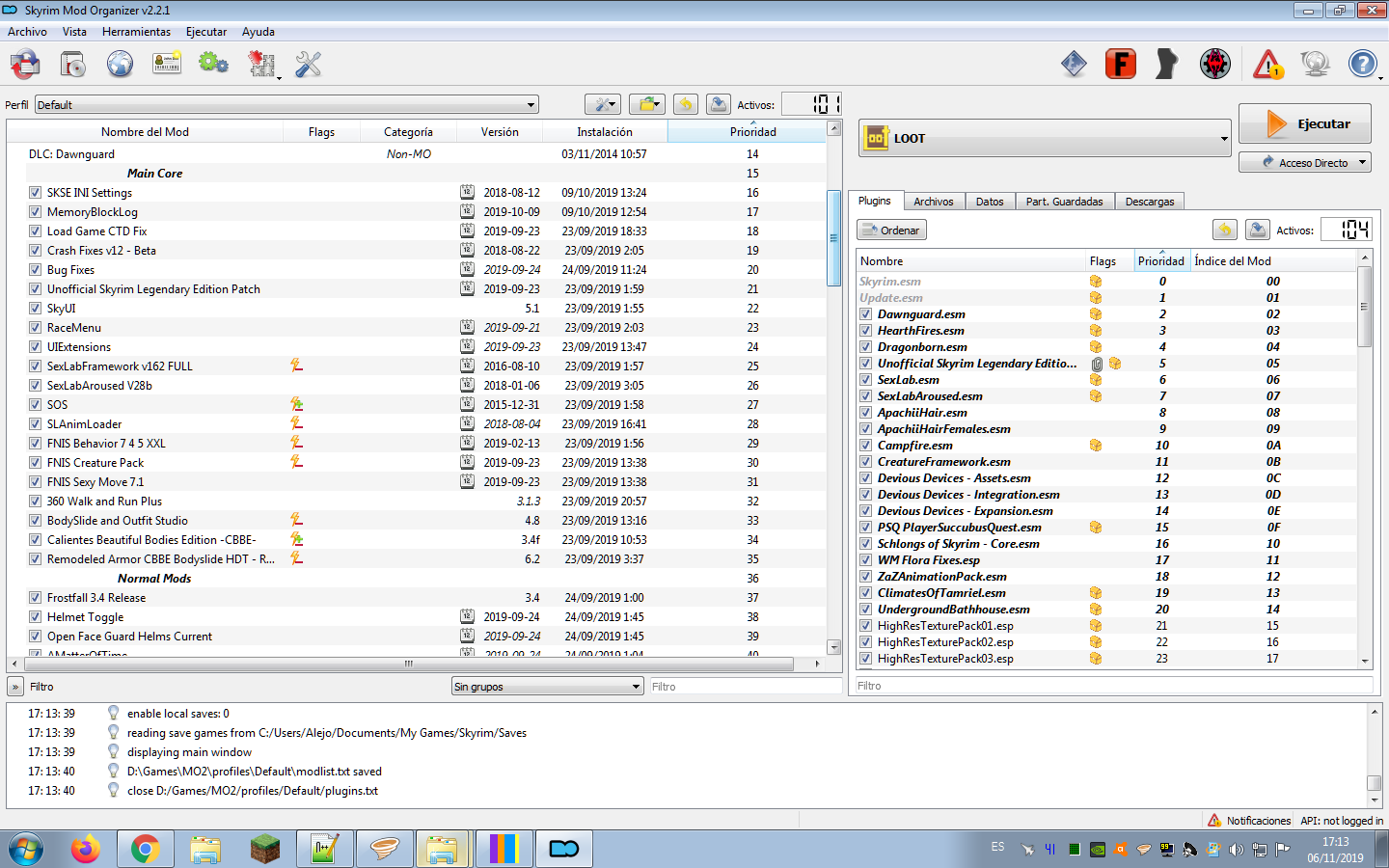Click the plugin list Filtro input field

[x=1114, y=686]
